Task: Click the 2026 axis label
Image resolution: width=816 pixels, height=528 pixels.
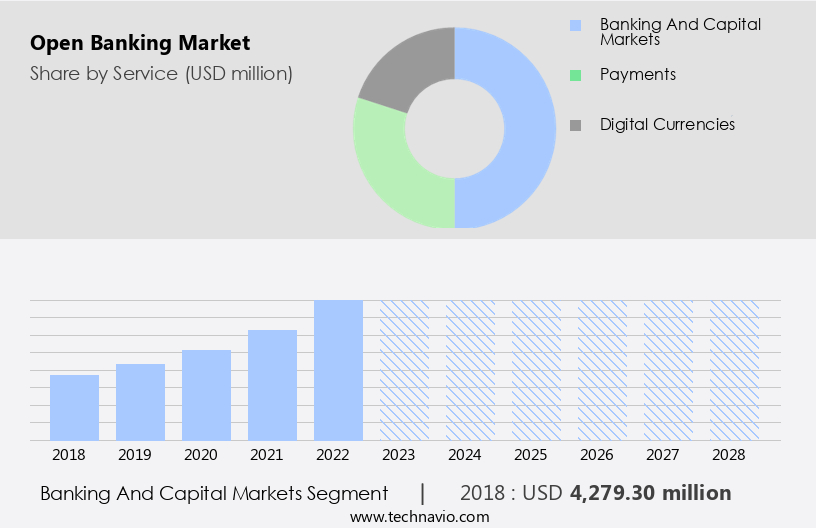Action: [x=597, y=455]
